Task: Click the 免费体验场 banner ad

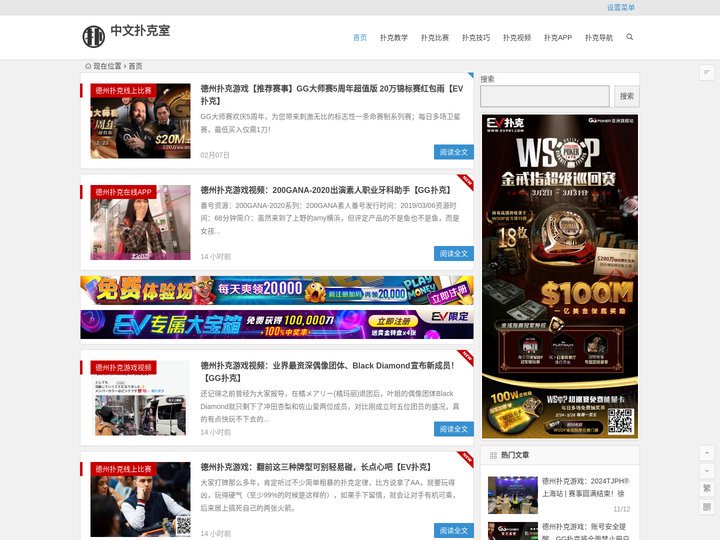Action: coord(277,290)
